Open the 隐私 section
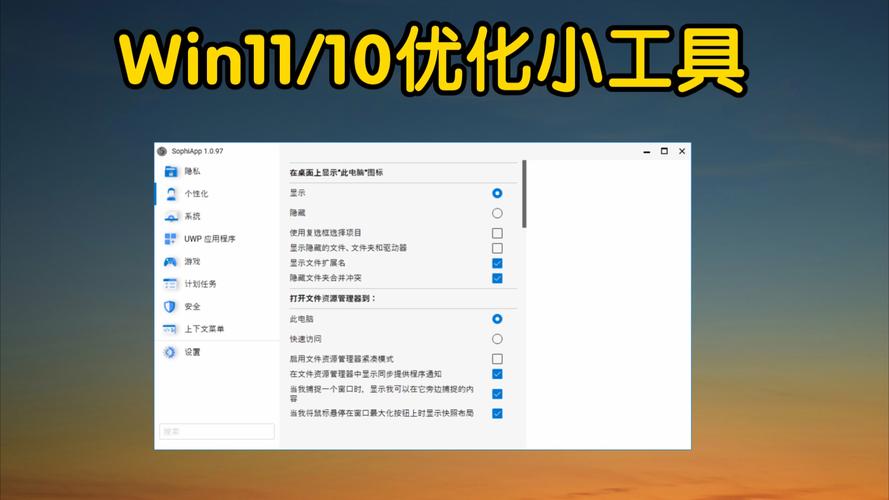 217,171
